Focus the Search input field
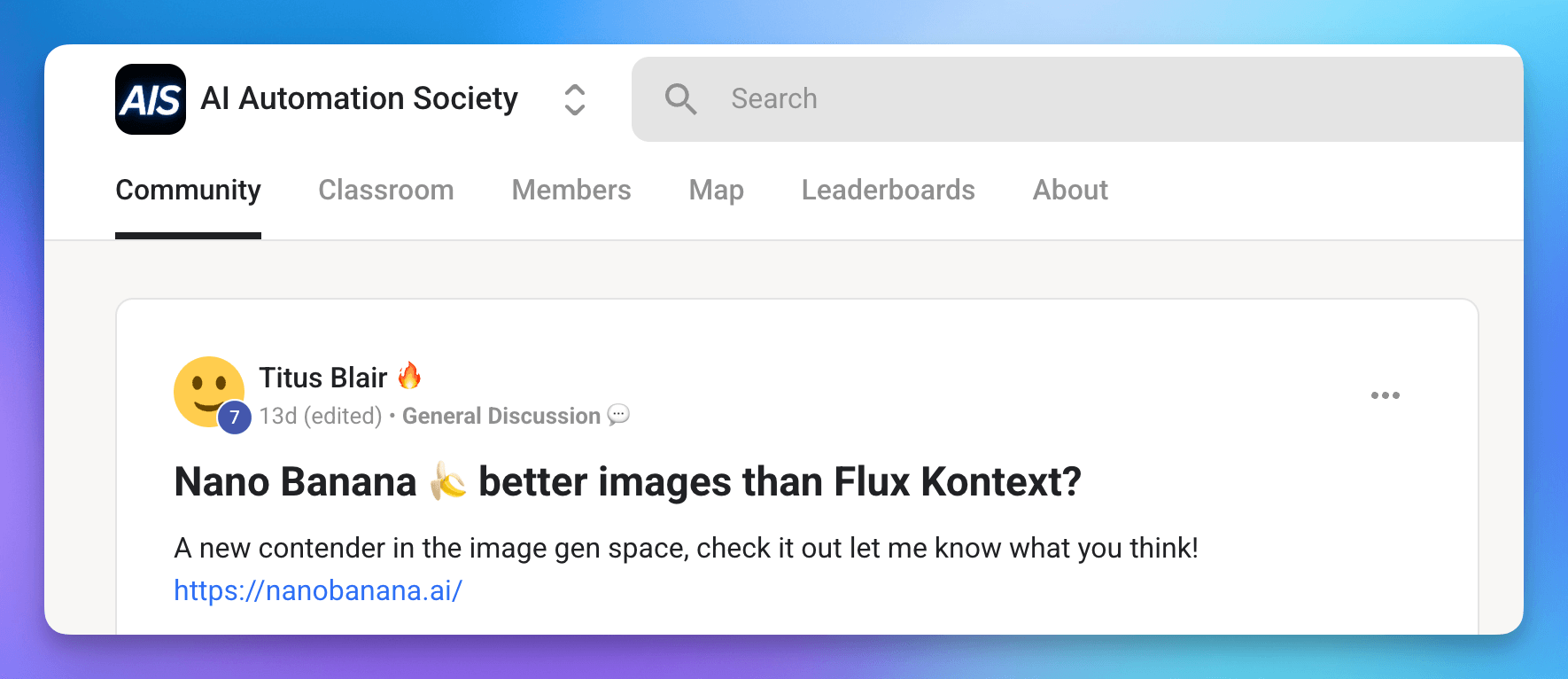1568x679 pixels. pos(1063,99)
